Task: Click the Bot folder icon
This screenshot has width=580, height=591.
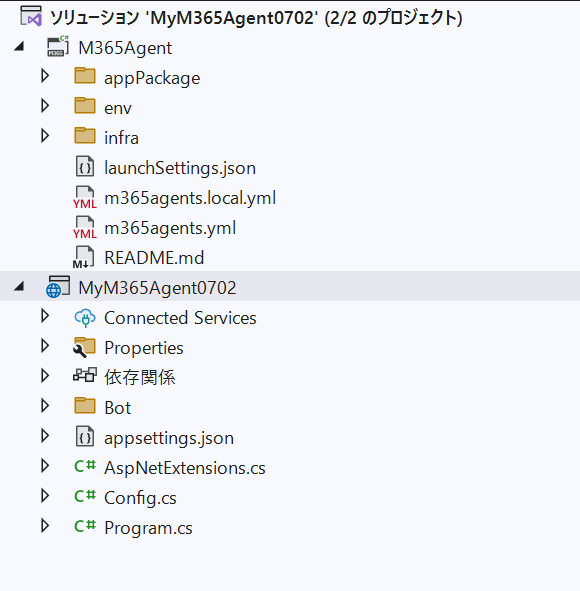Action: (85, 406)
